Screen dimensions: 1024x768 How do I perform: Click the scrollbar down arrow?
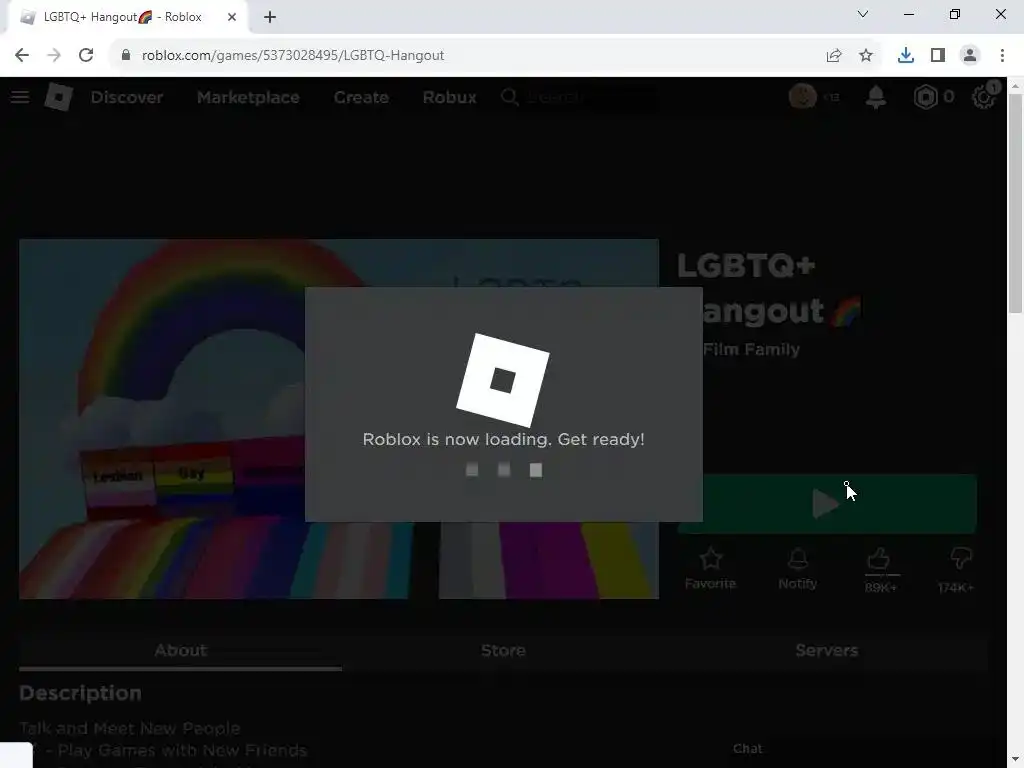coord(1015,760)
